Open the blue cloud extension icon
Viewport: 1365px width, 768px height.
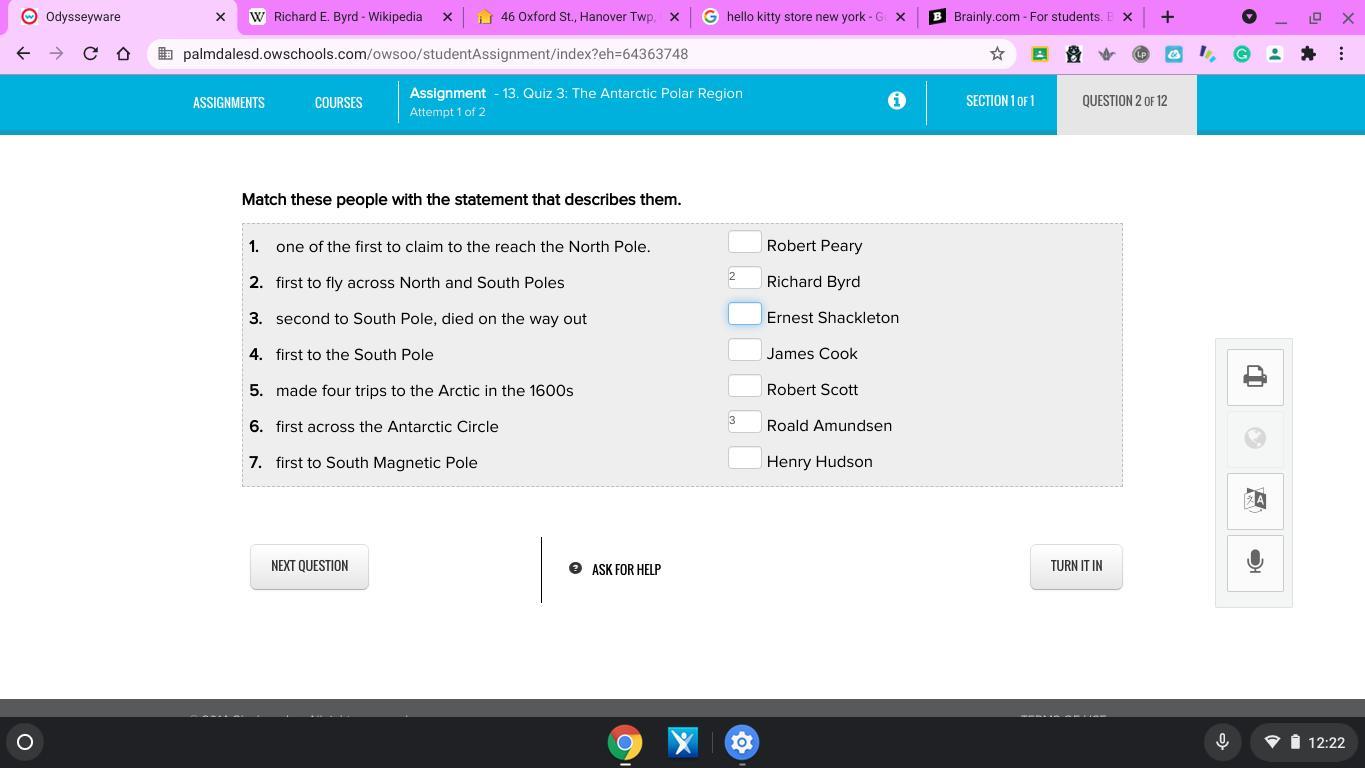click(1174, 54)
